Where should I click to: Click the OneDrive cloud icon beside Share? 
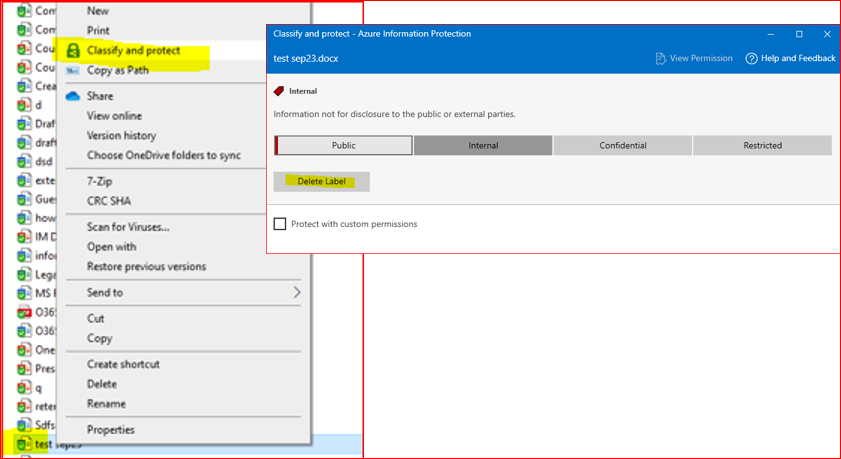73,96
